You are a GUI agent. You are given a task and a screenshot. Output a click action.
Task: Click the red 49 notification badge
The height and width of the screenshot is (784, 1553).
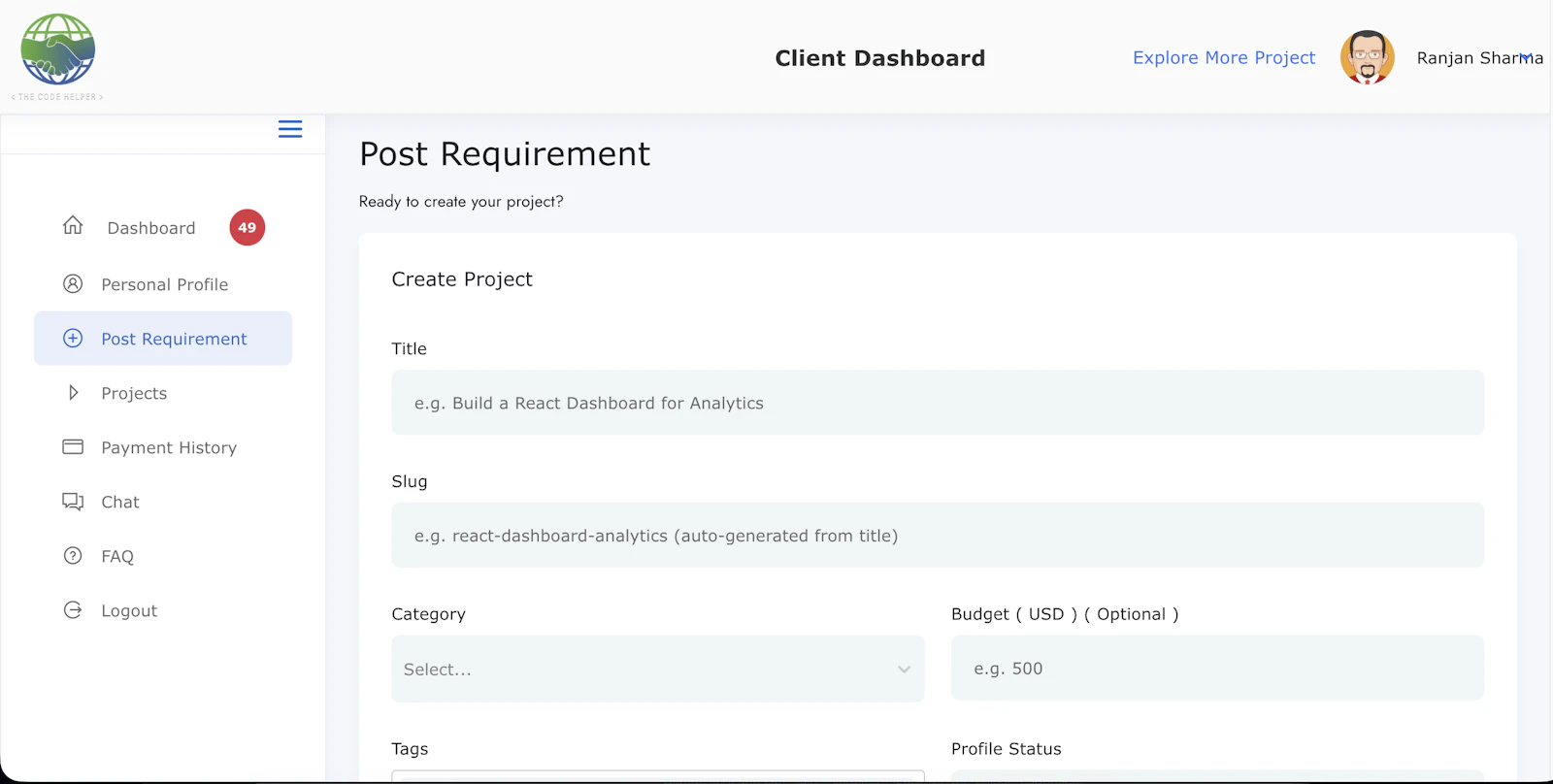[x=248, y=227]
